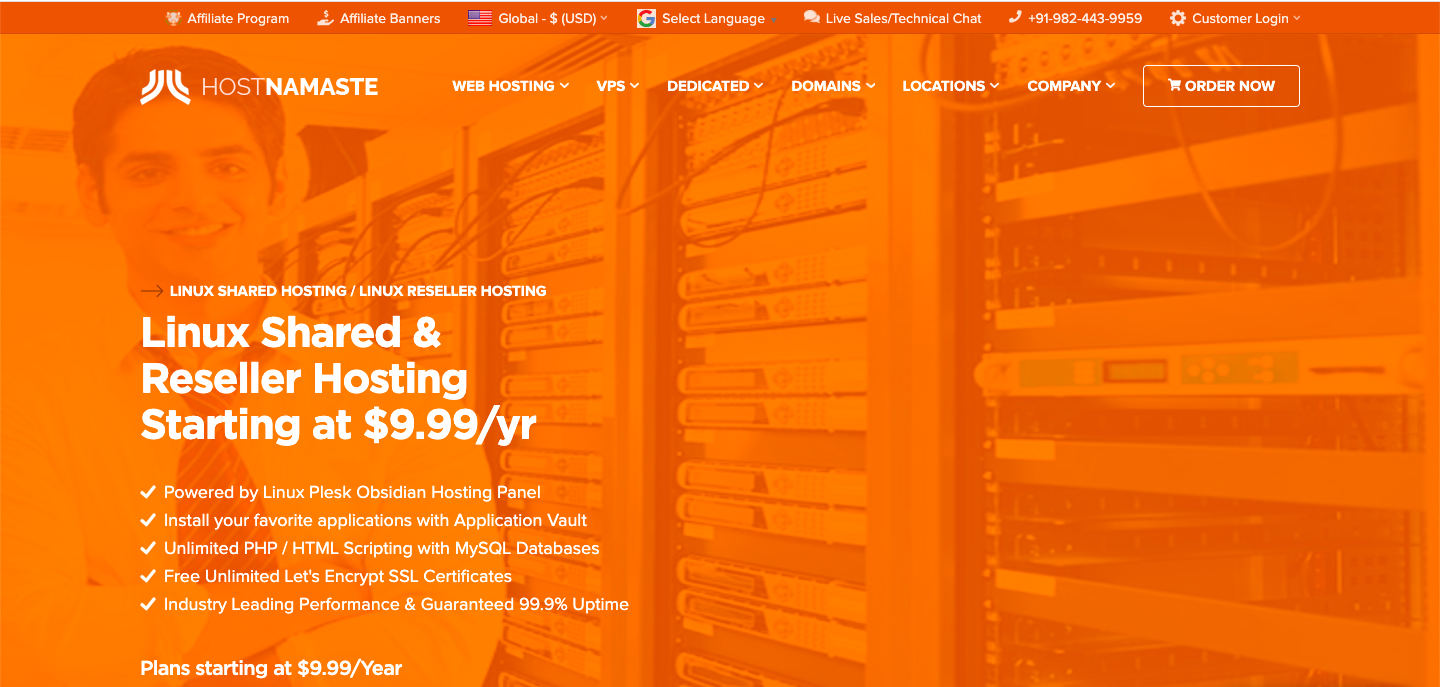Open the Dedicated menu
This screenshot has width=1440, height=687.
point(715,86)
